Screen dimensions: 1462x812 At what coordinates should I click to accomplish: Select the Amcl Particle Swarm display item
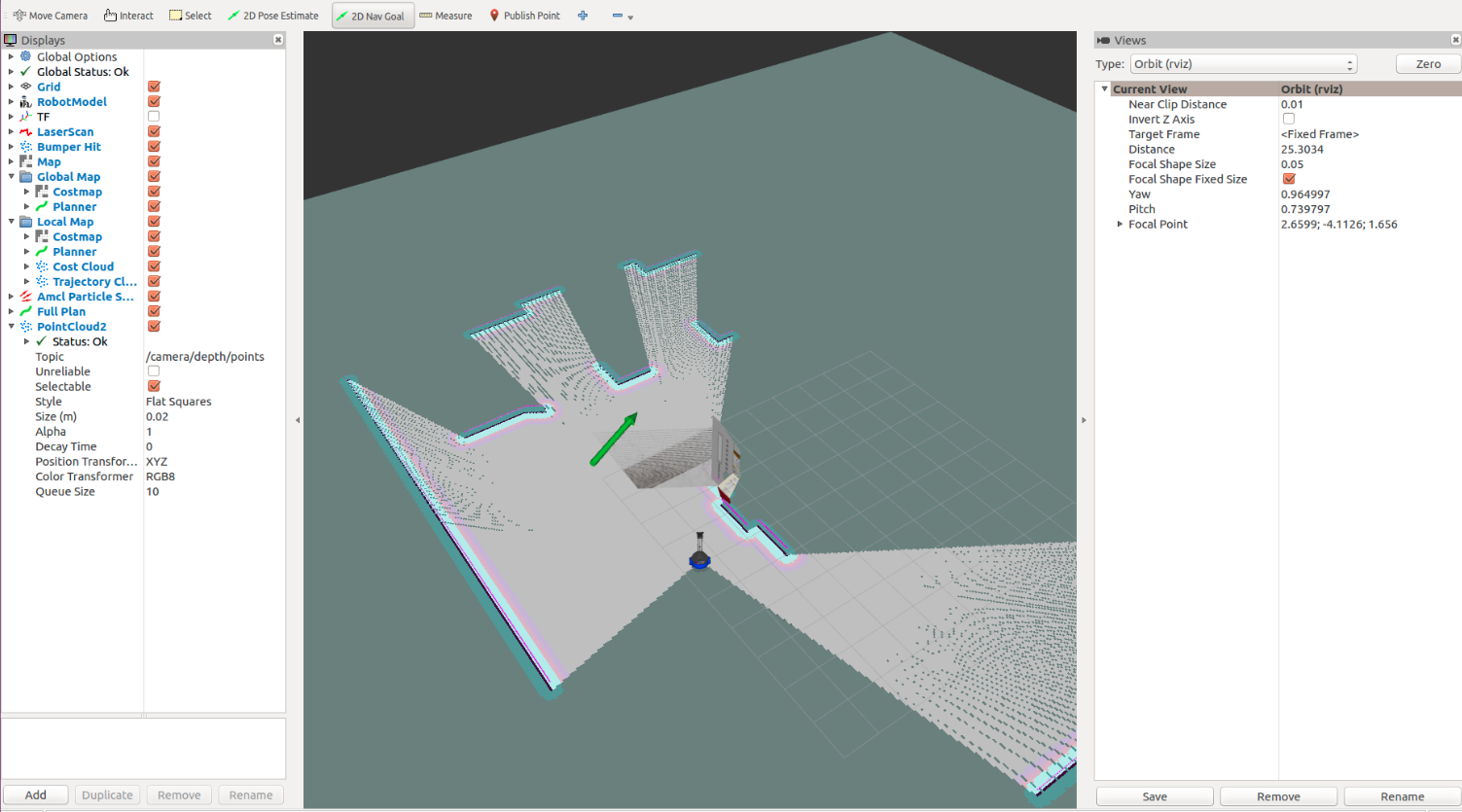tap(85, 297)
